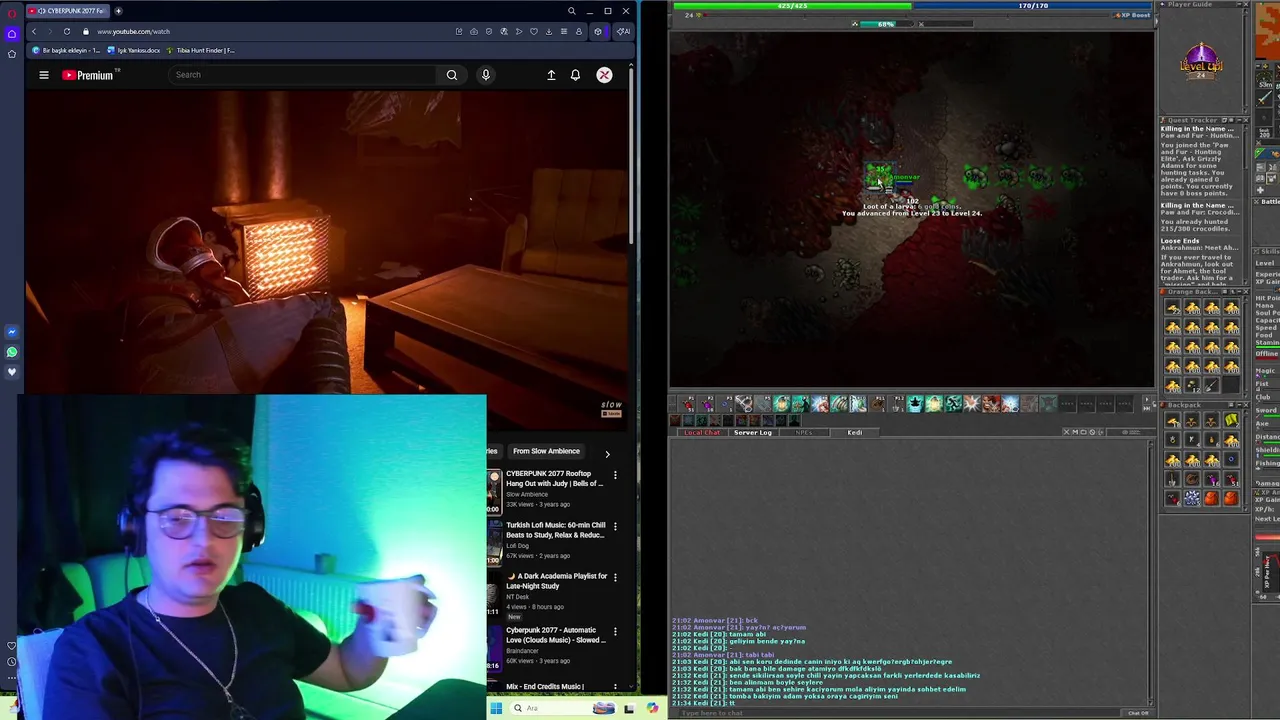Select the green-yellow cloth item in Backpack
This screenshot has width=1280, height=720.
click(x=1232, y=419)
